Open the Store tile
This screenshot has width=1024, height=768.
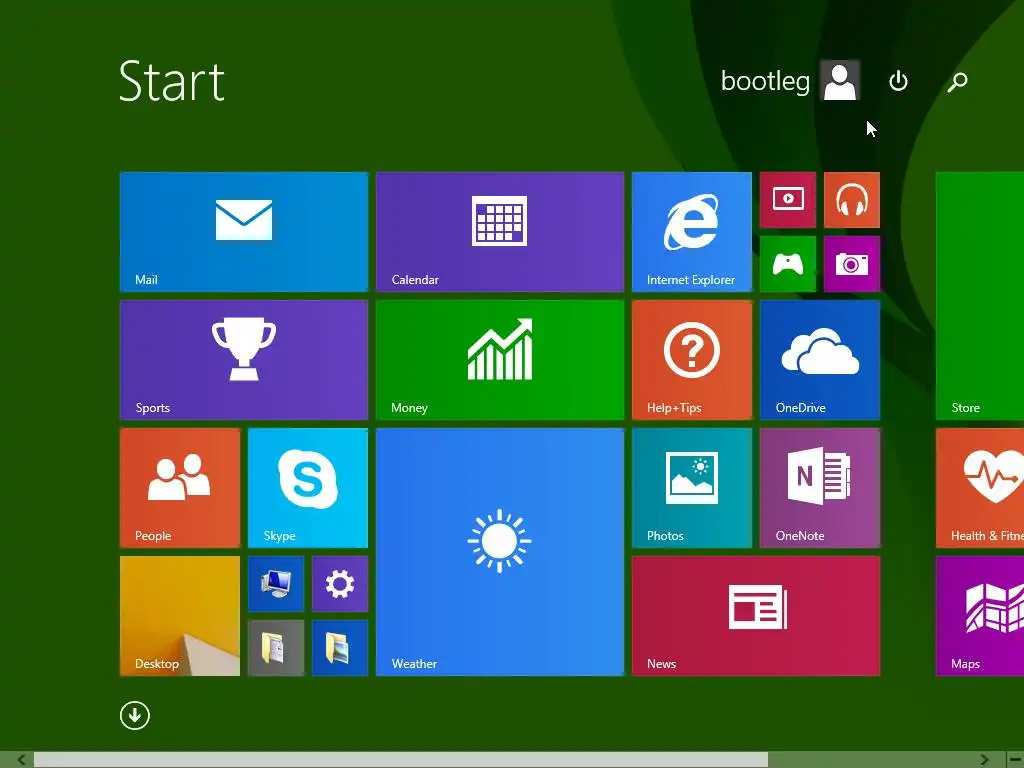tap(980, 296)
